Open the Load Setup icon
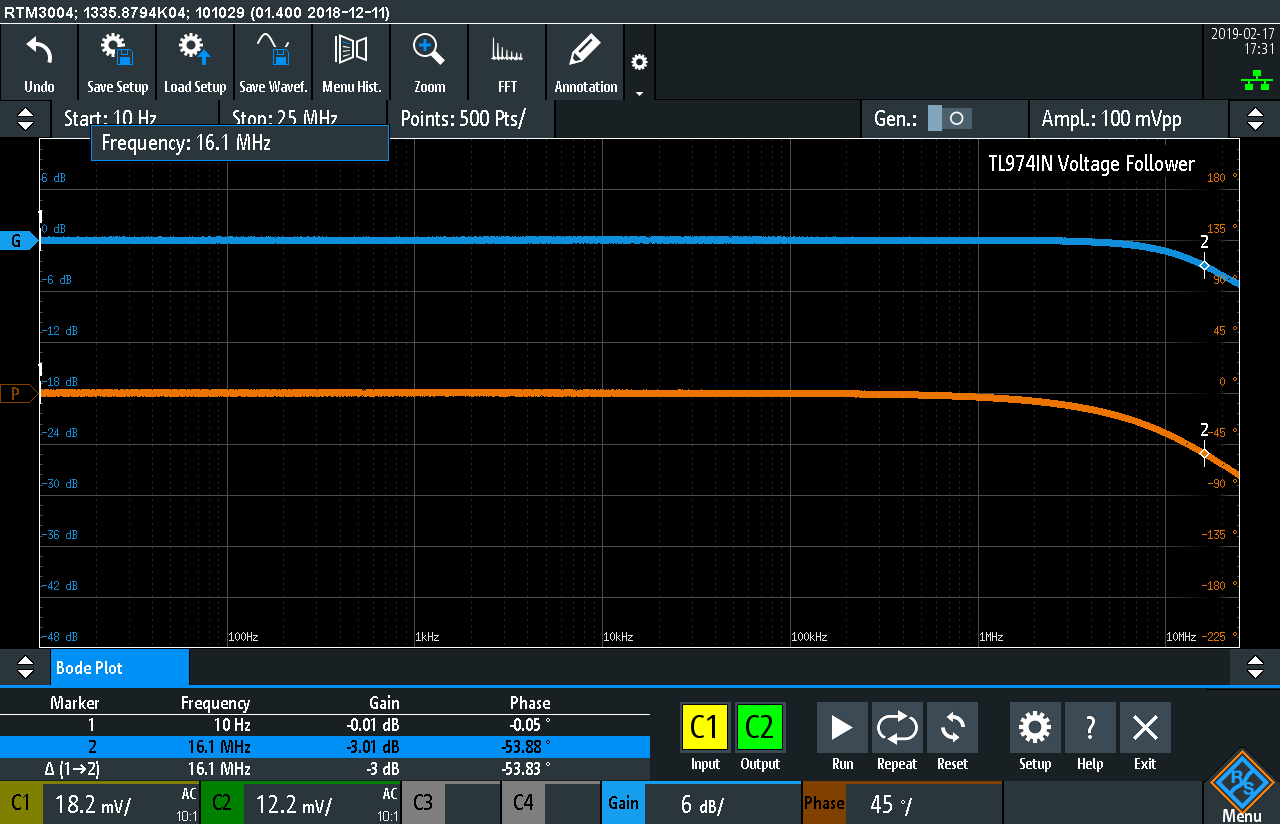 pyautogui.click(x=195, y=62)
